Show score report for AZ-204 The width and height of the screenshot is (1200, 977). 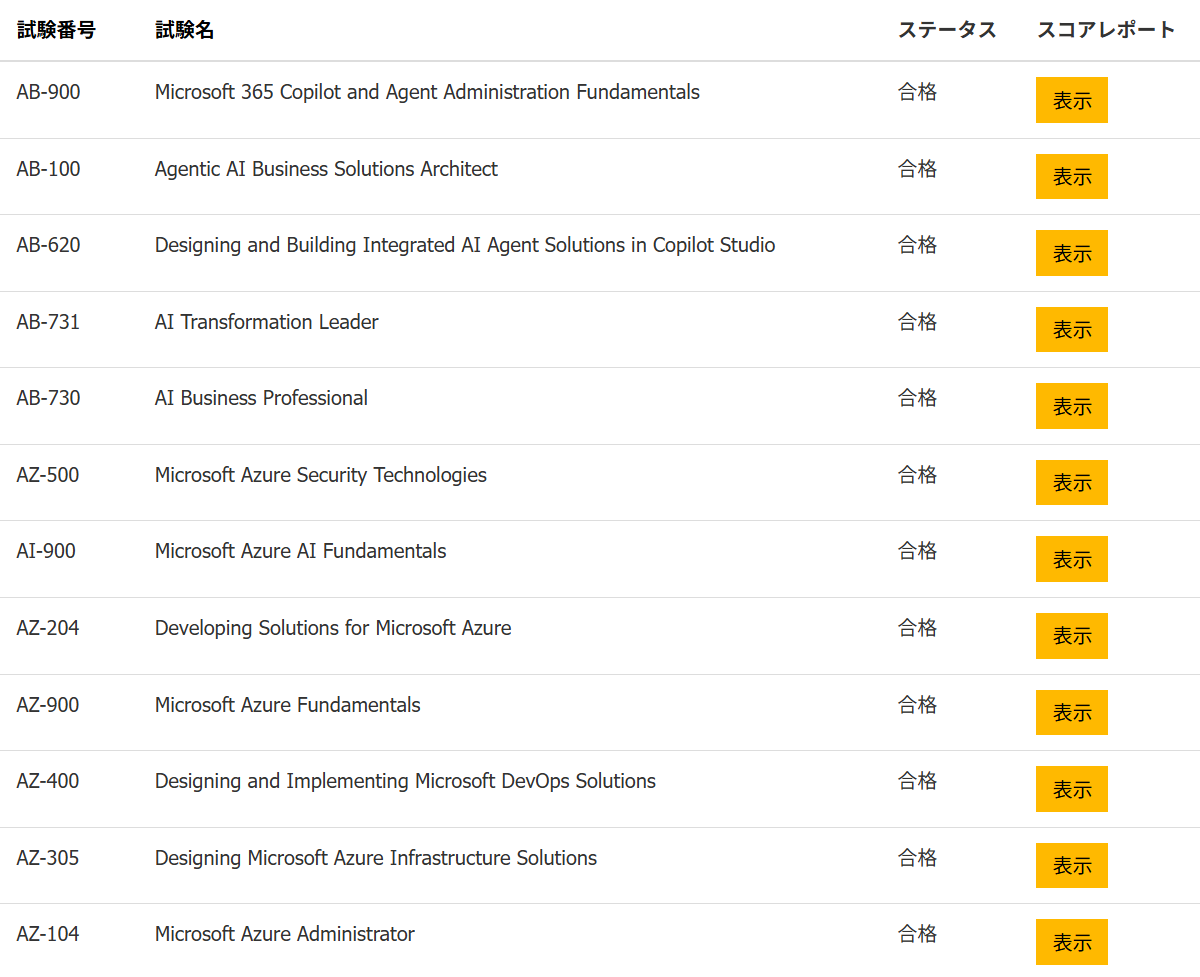(x=1072, y=636)
